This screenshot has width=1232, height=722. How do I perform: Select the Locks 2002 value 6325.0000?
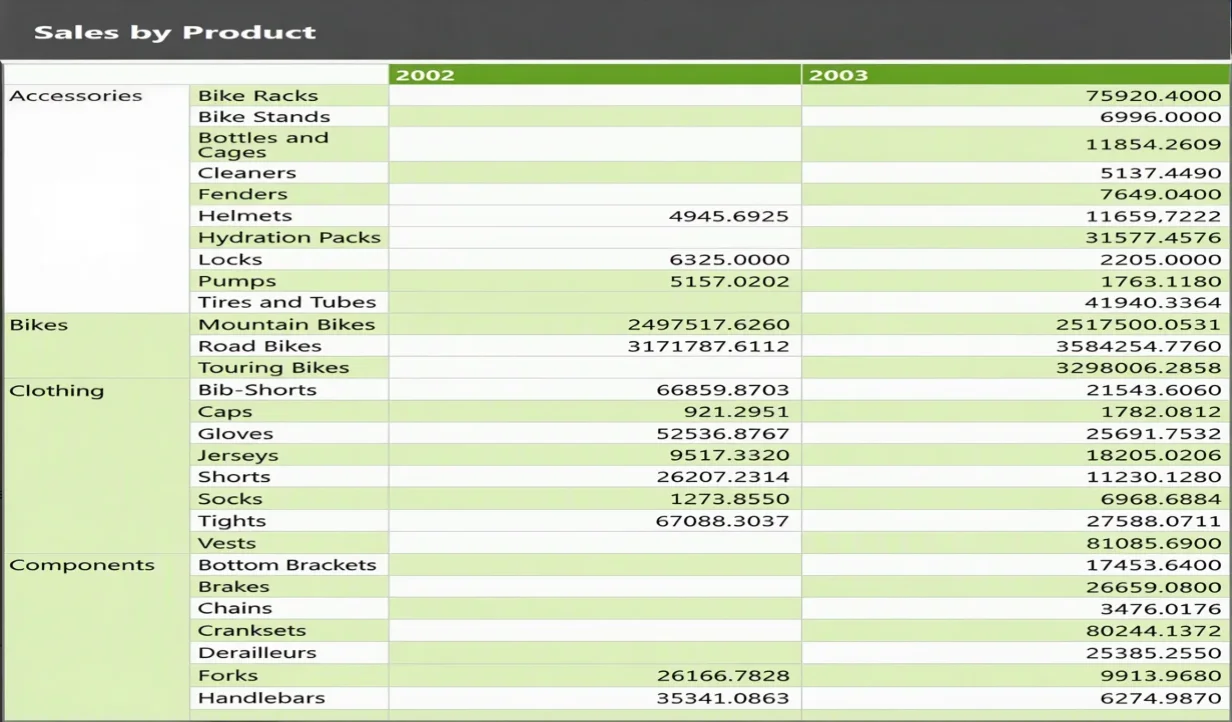click(729, 260)
